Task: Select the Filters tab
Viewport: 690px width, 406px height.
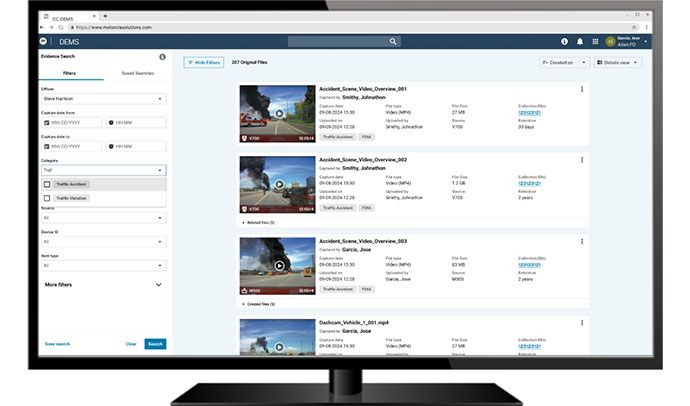Action: 70,74
